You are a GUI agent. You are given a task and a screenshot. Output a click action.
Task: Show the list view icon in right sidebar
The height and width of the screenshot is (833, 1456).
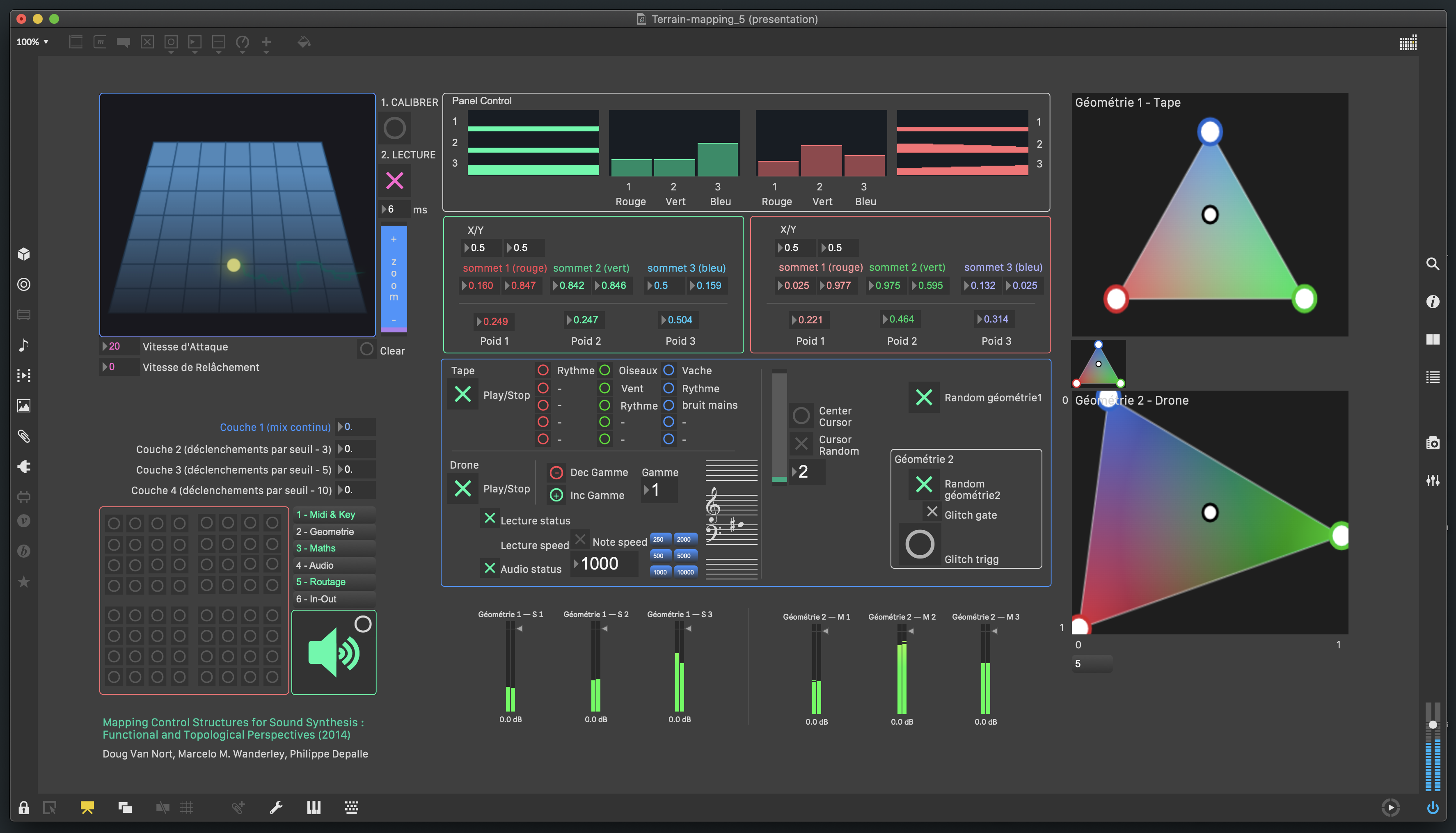(1432, 377)
